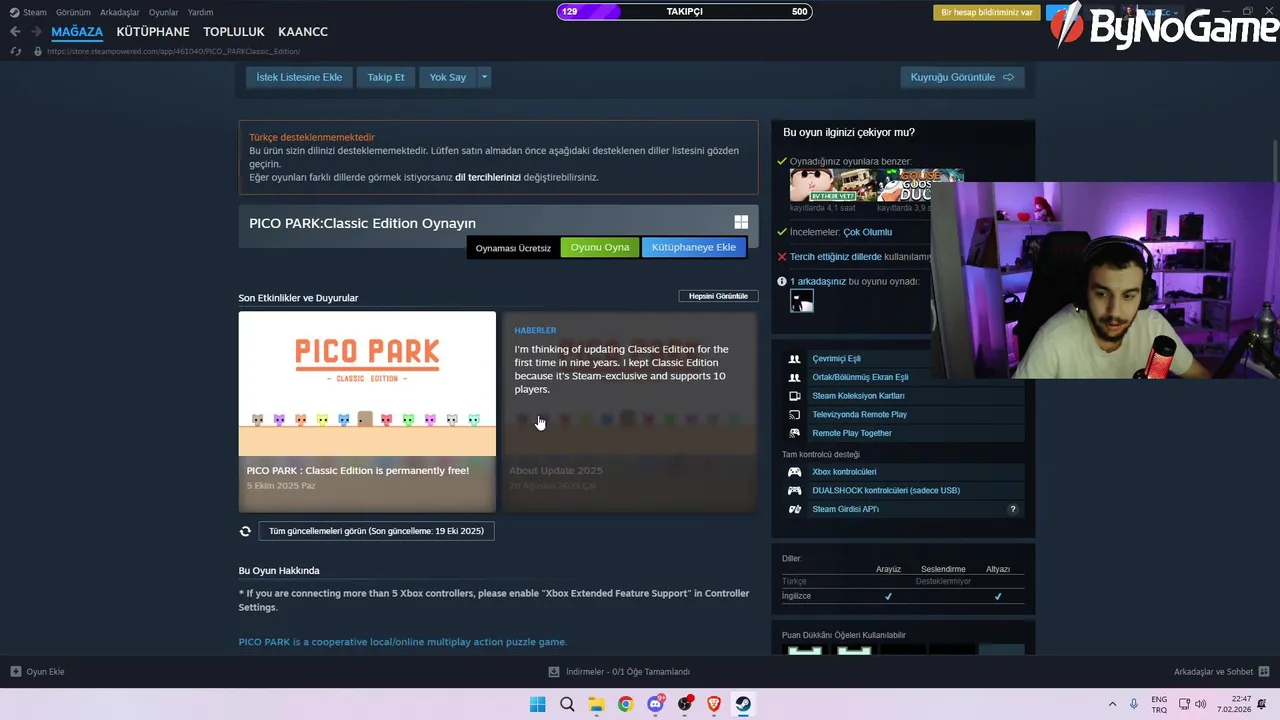Open Tercih ettiğiniz dillerde link

[835, 257]
